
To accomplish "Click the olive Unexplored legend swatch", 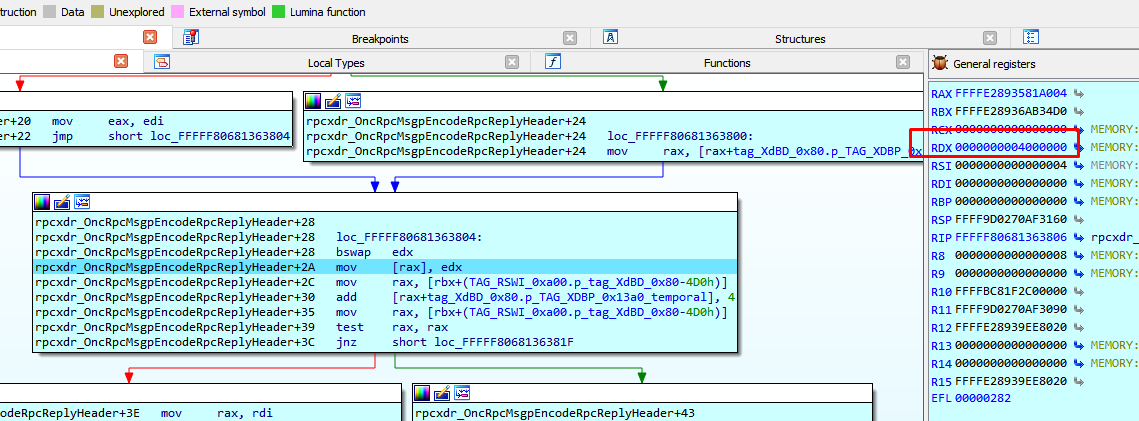I will point(95,12).
